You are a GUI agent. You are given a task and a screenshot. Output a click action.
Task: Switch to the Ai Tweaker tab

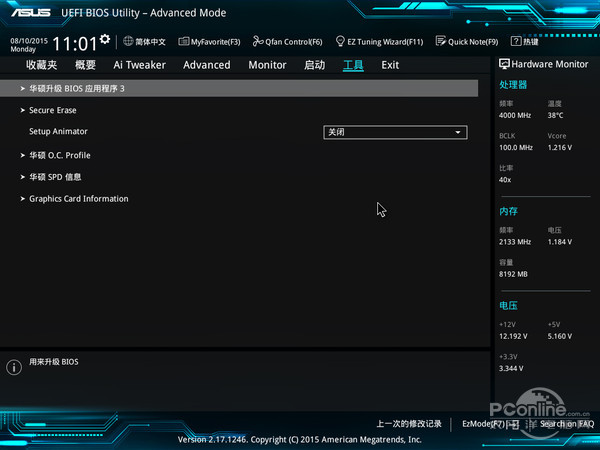coord(139,65)
